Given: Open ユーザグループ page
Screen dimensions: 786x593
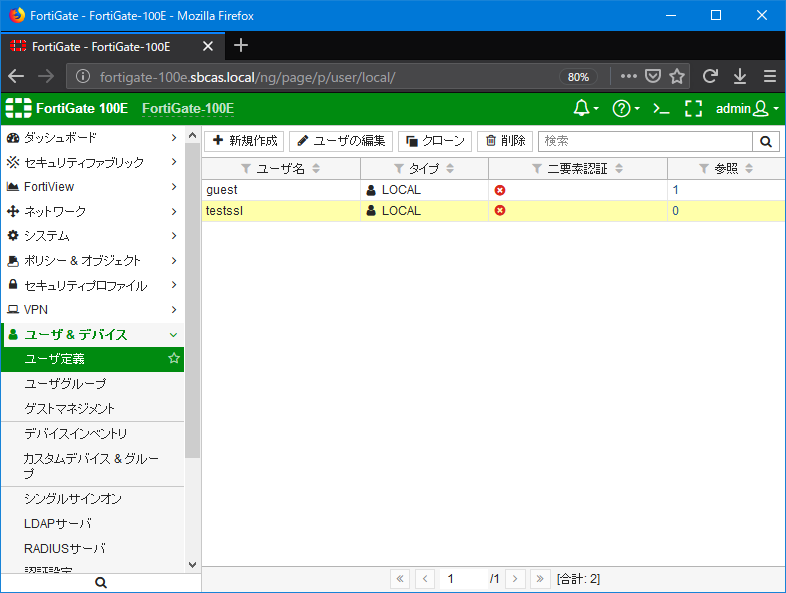Looking at the screenshot, I should pyautogui.click(x=93, y=383).
